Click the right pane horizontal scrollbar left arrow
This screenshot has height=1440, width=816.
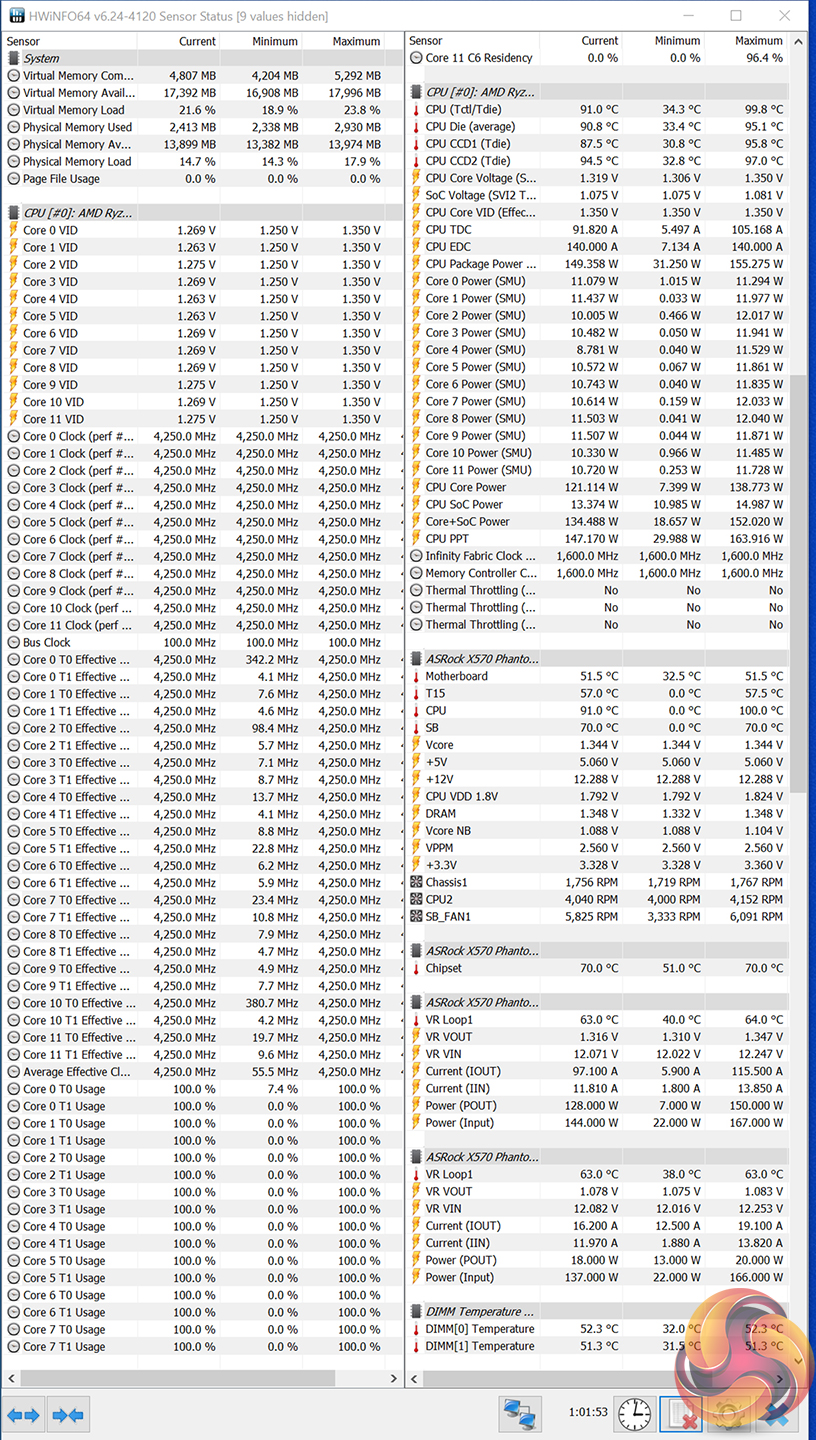pyautogui.click(x=414, y=1378)
